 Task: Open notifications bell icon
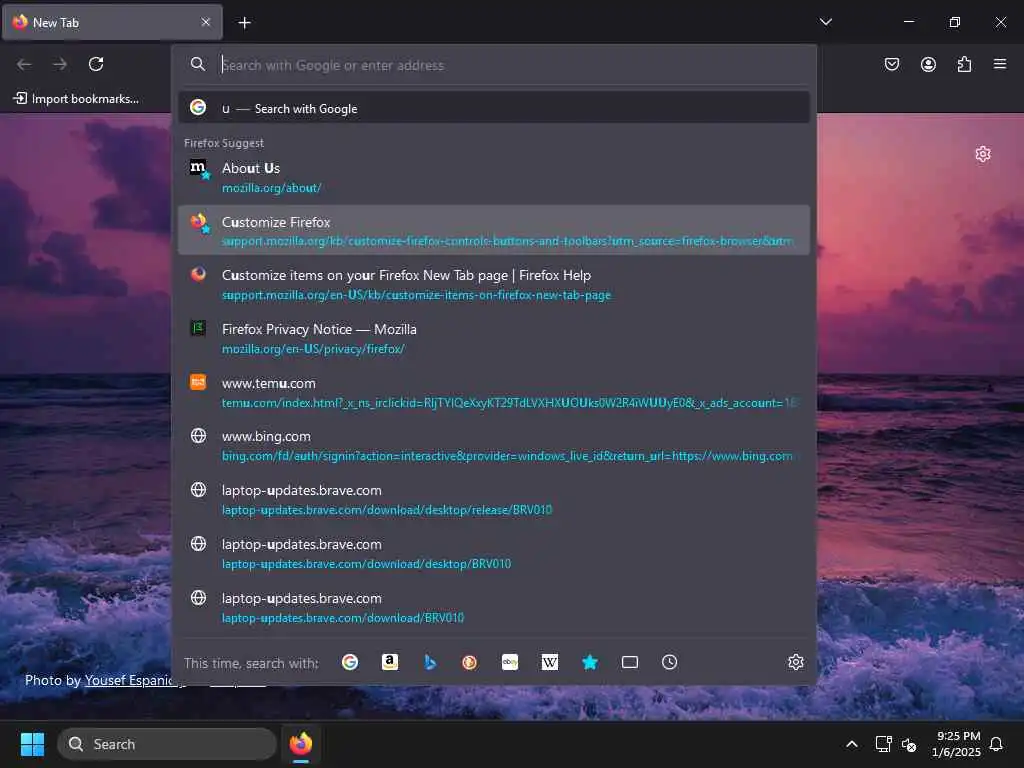997,744
